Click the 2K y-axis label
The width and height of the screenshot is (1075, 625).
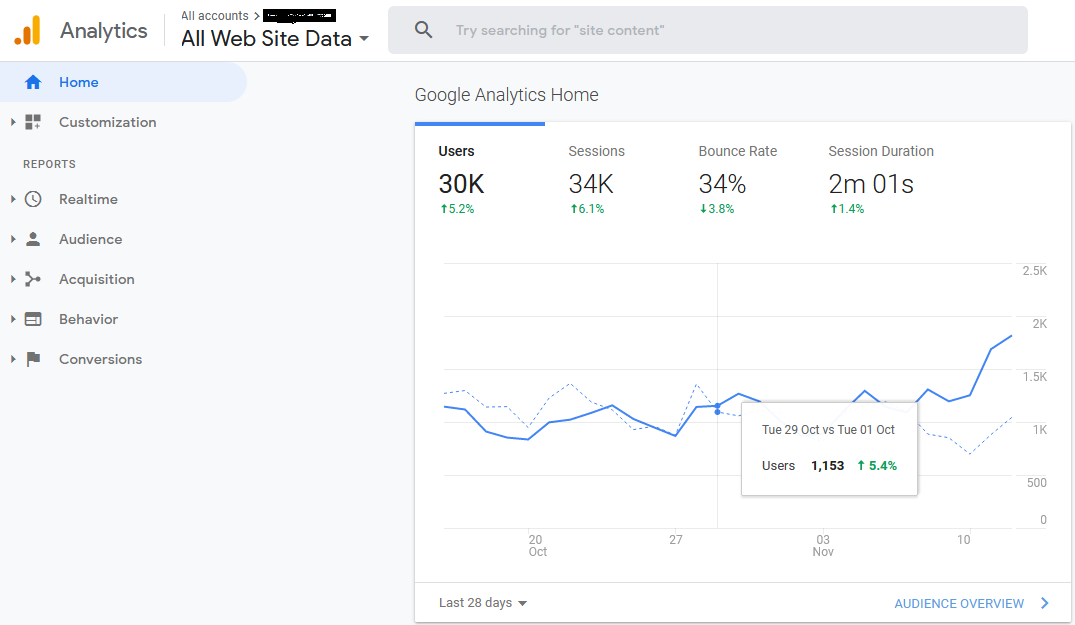pos(1039,323)
